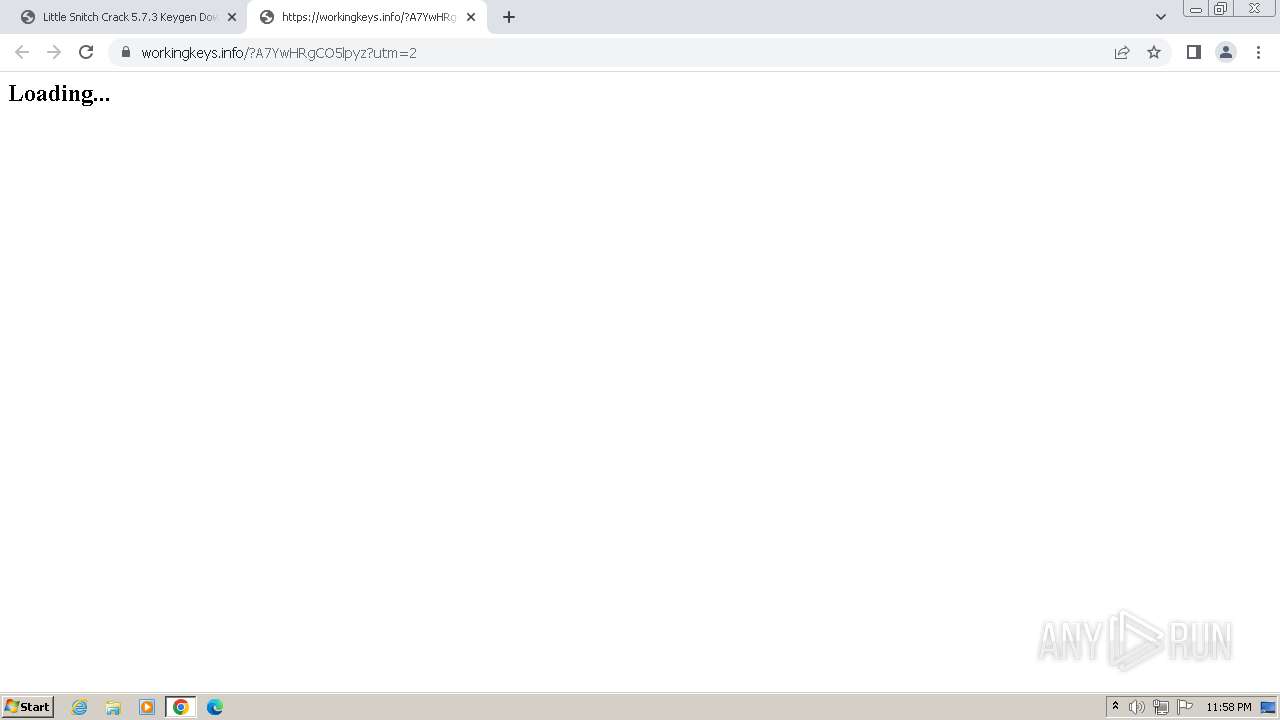Open Windows Explorer folder icon
Viewport: 1280px width, 720px height.
113,707
